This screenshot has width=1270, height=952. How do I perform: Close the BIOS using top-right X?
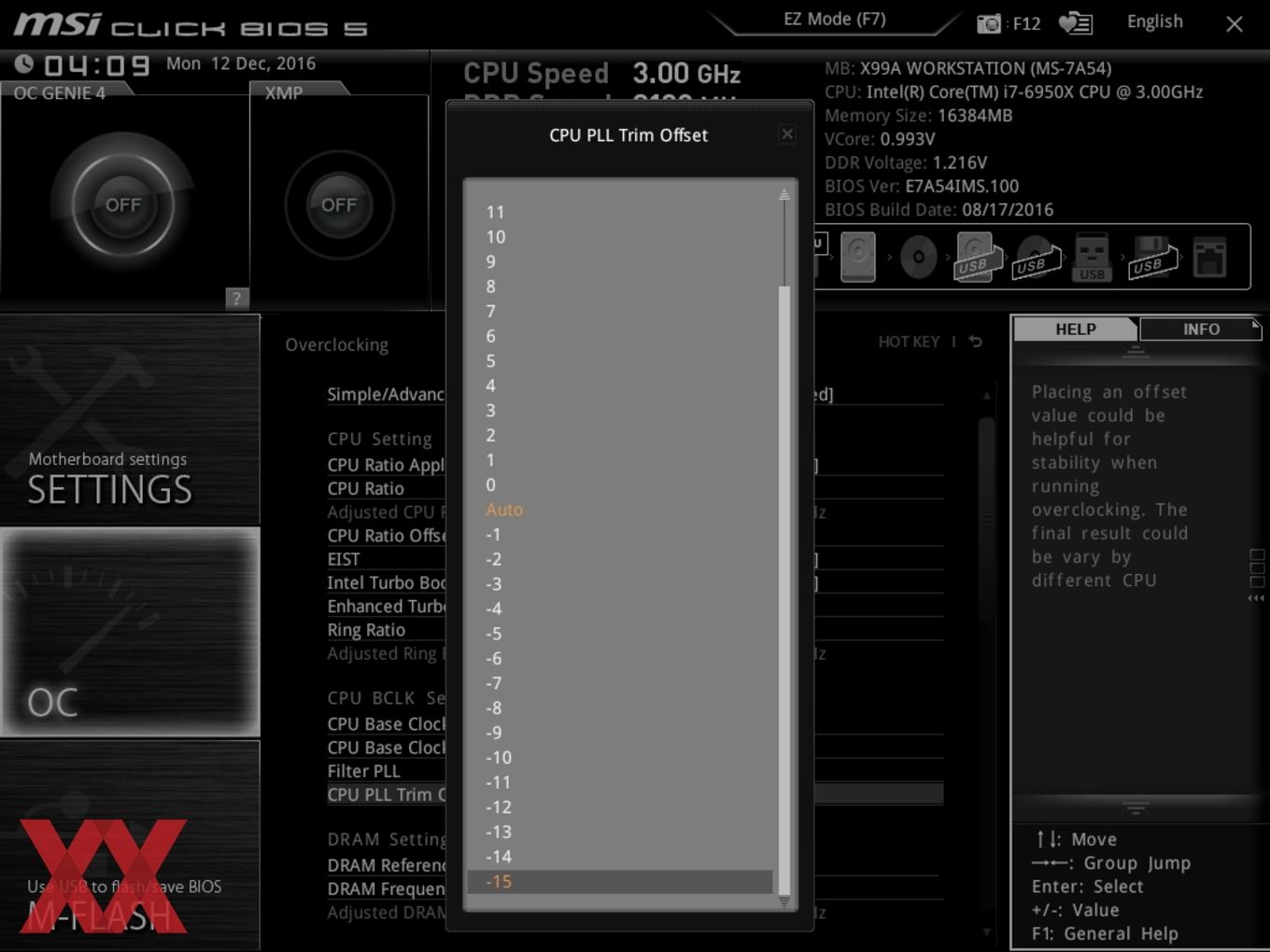point(1235,24)
